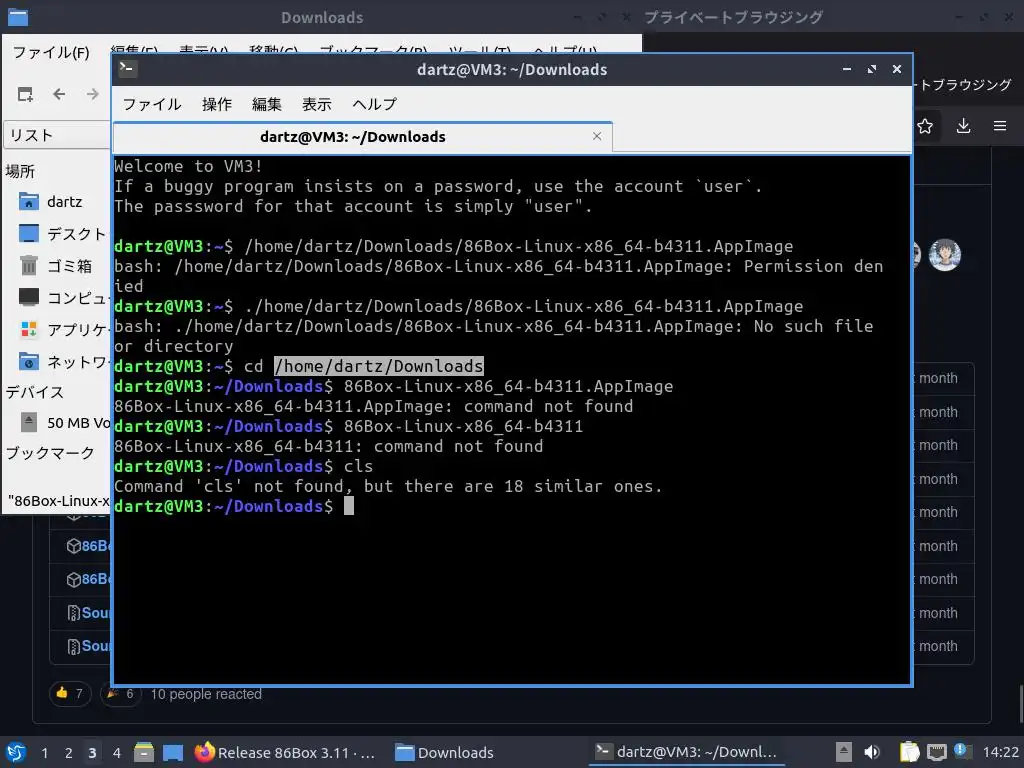Open the terminal ヘルプ menu
The image size is (1024, 768).
tap(374, 104)
